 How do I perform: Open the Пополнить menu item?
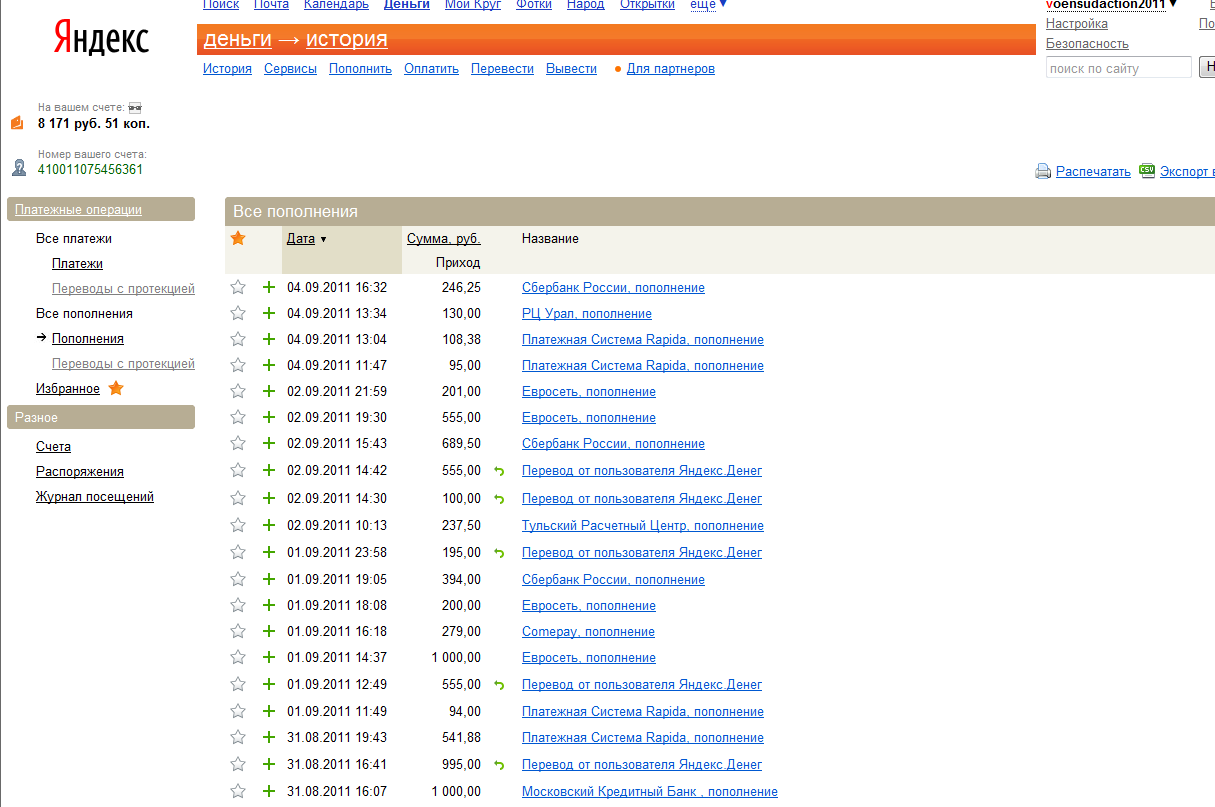pyautogui.click(x=360, y=69)
